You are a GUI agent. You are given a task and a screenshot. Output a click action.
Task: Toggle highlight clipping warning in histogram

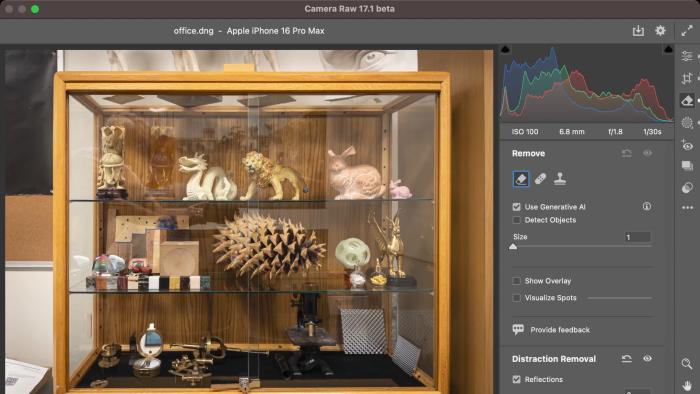(668, 49)
